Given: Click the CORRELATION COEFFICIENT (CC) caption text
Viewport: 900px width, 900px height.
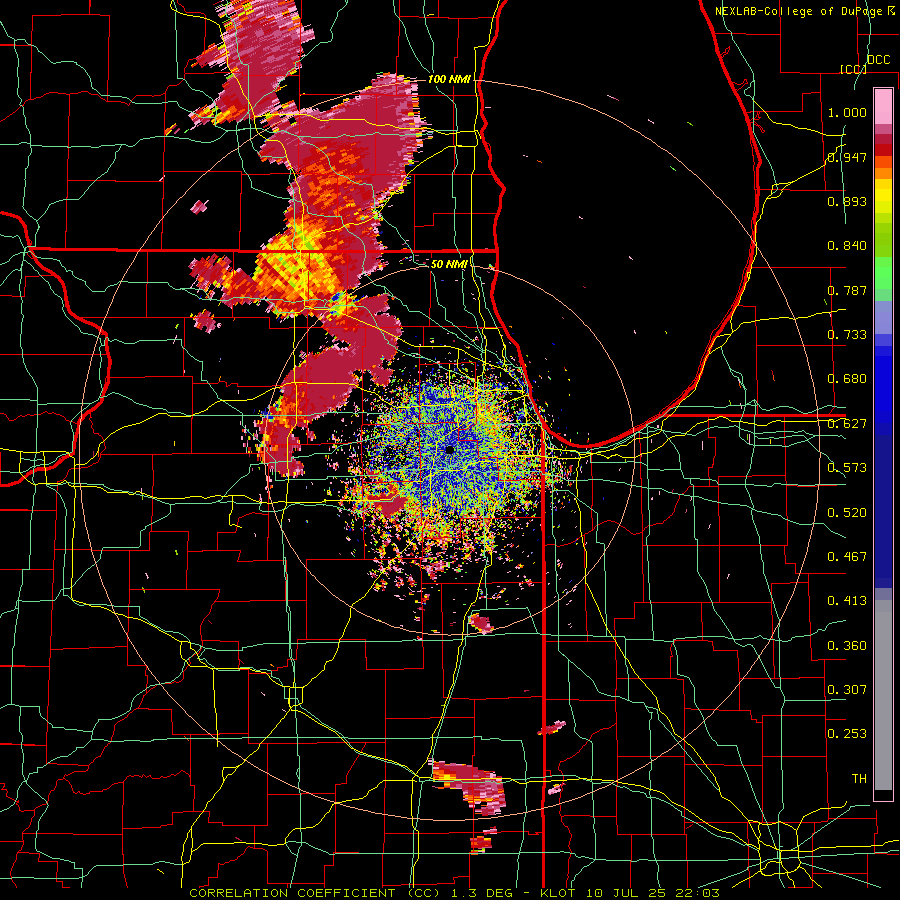Looking at the screenshot, I should tap(315, 893).
